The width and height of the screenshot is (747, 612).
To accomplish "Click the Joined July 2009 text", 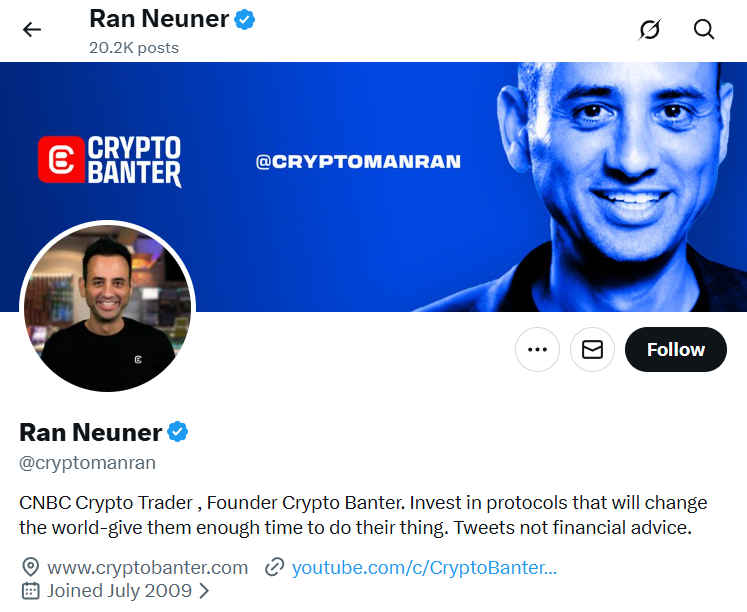I will tap(120, 590).
